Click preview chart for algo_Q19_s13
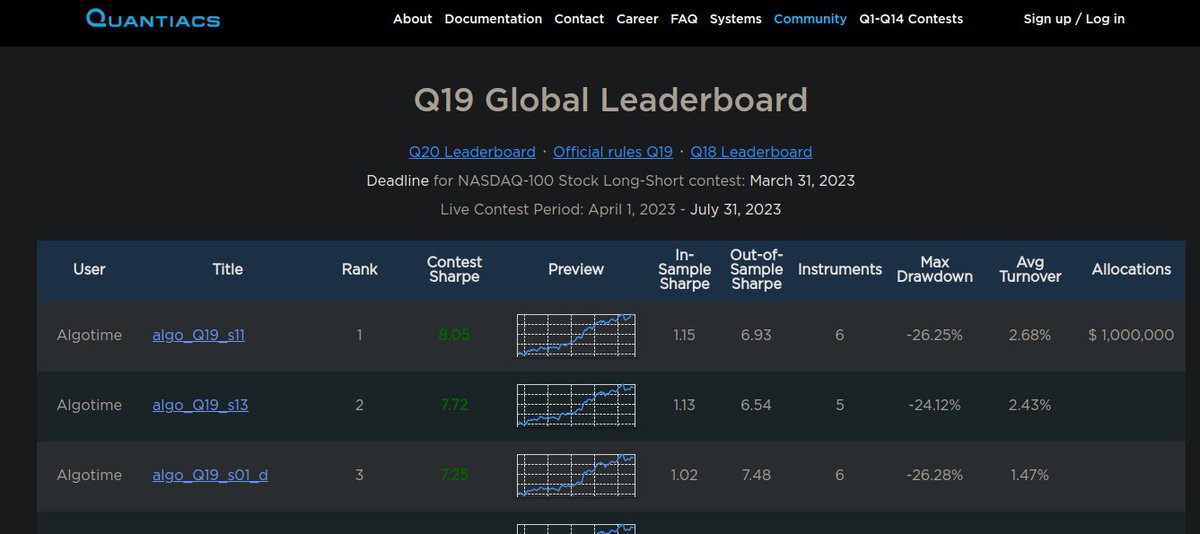Screen dimensions: 1200x534 coord(576,405)
